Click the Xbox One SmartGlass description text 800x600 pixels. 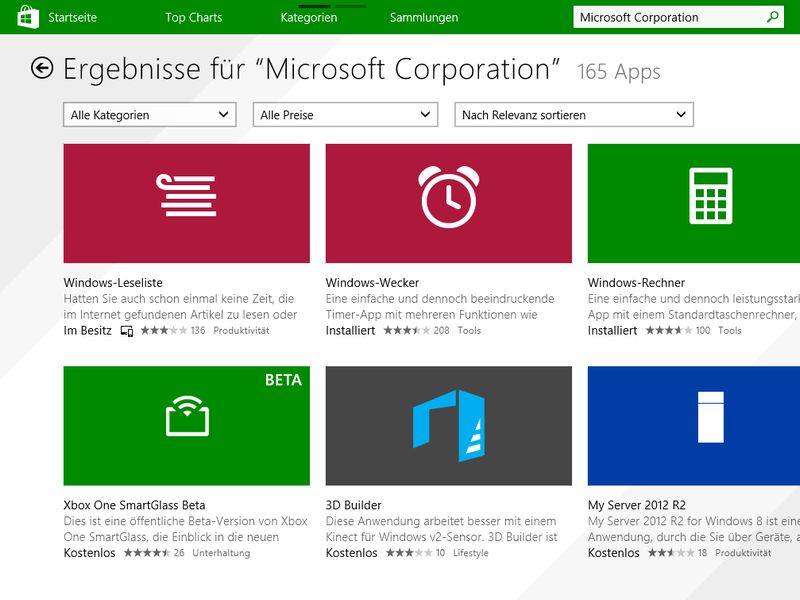click(x=186, y=529)
